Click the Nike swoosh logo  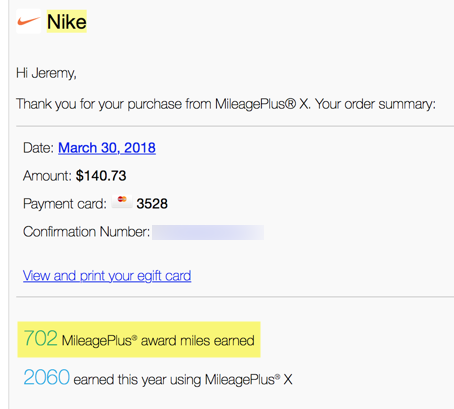[28, 22]
